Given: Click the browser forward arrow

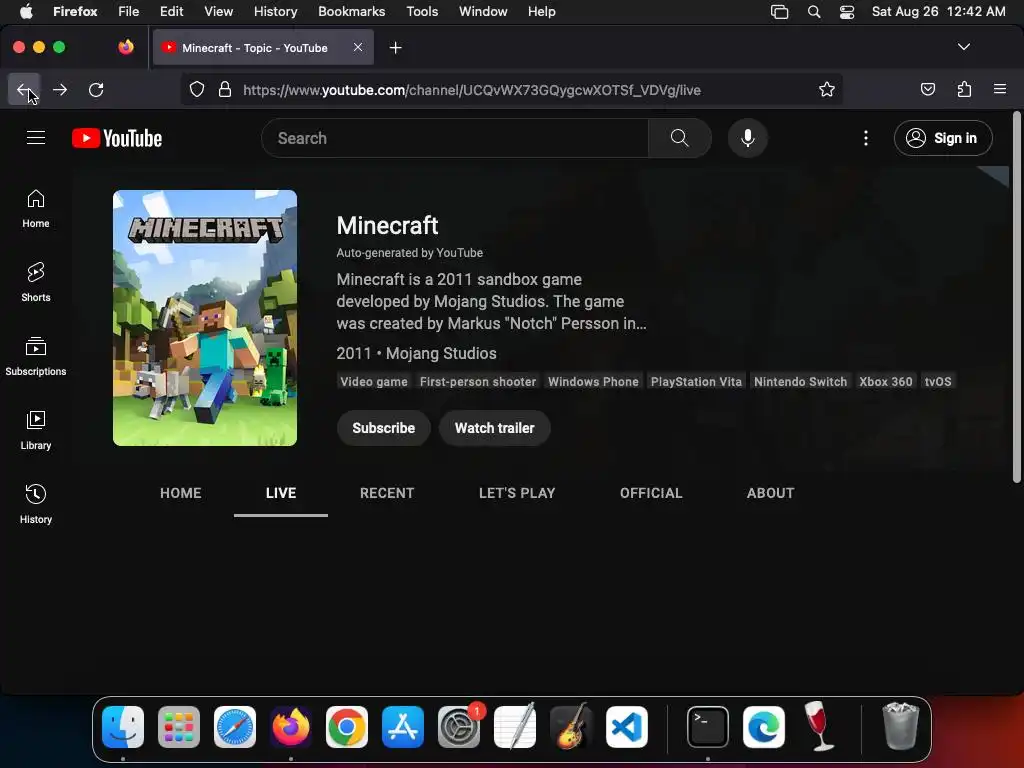Looking at the screenshot, I should [x=60, y=89].
